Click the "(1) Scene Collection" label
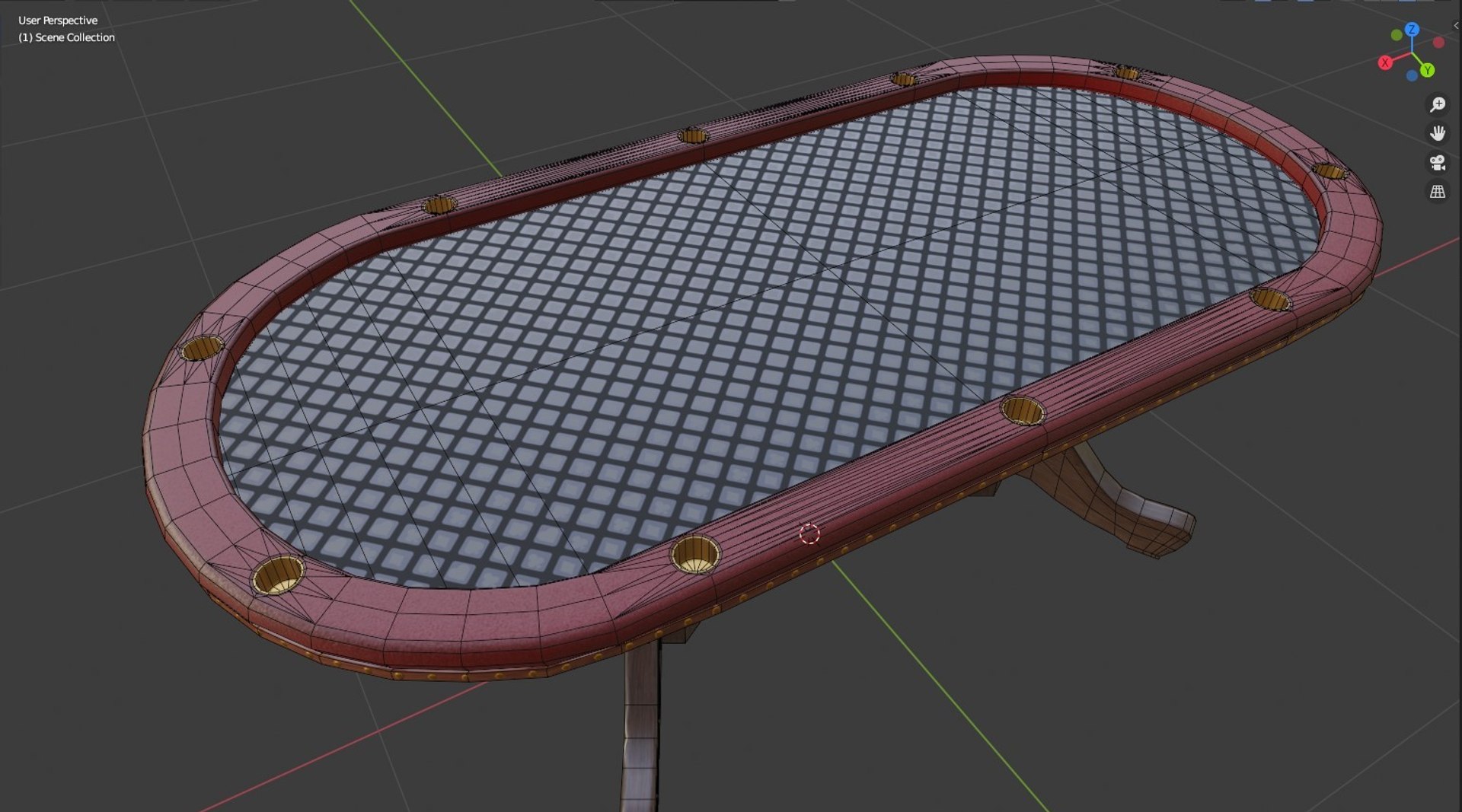Viewport: 1462px width, 812px height. (x=67, y=37)
